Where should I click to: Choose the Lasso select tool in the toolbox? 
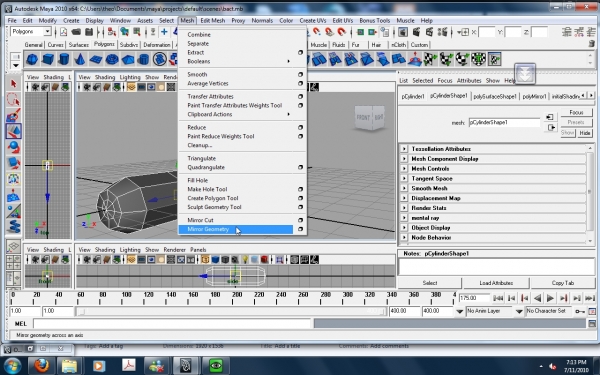point(14,100)
